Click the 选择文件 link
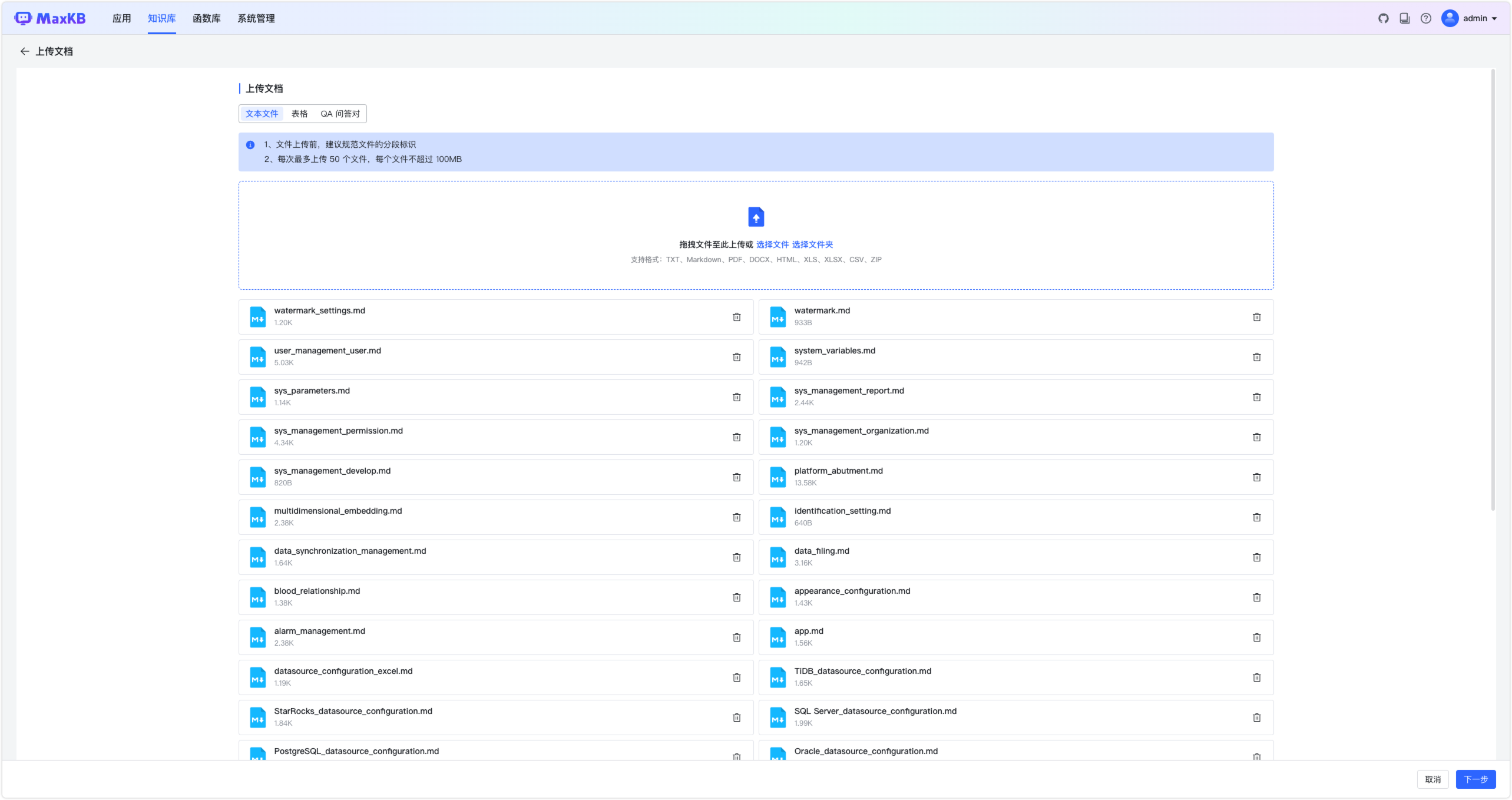1512x800 pixels. pos(772,244)
